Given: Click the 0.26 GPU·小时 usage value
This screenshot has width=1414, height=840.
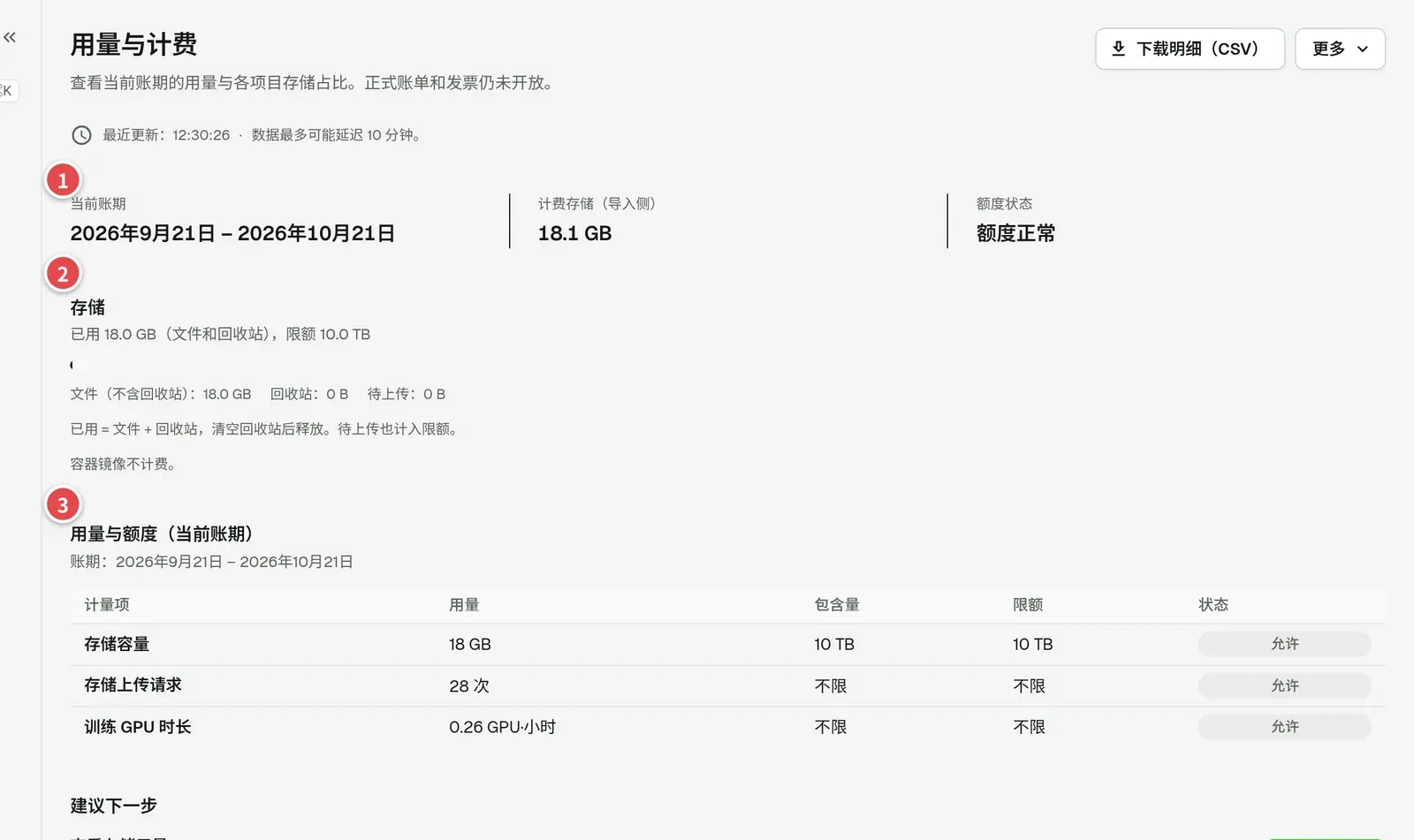Looking at the screenshot, I should click(502, 727).
